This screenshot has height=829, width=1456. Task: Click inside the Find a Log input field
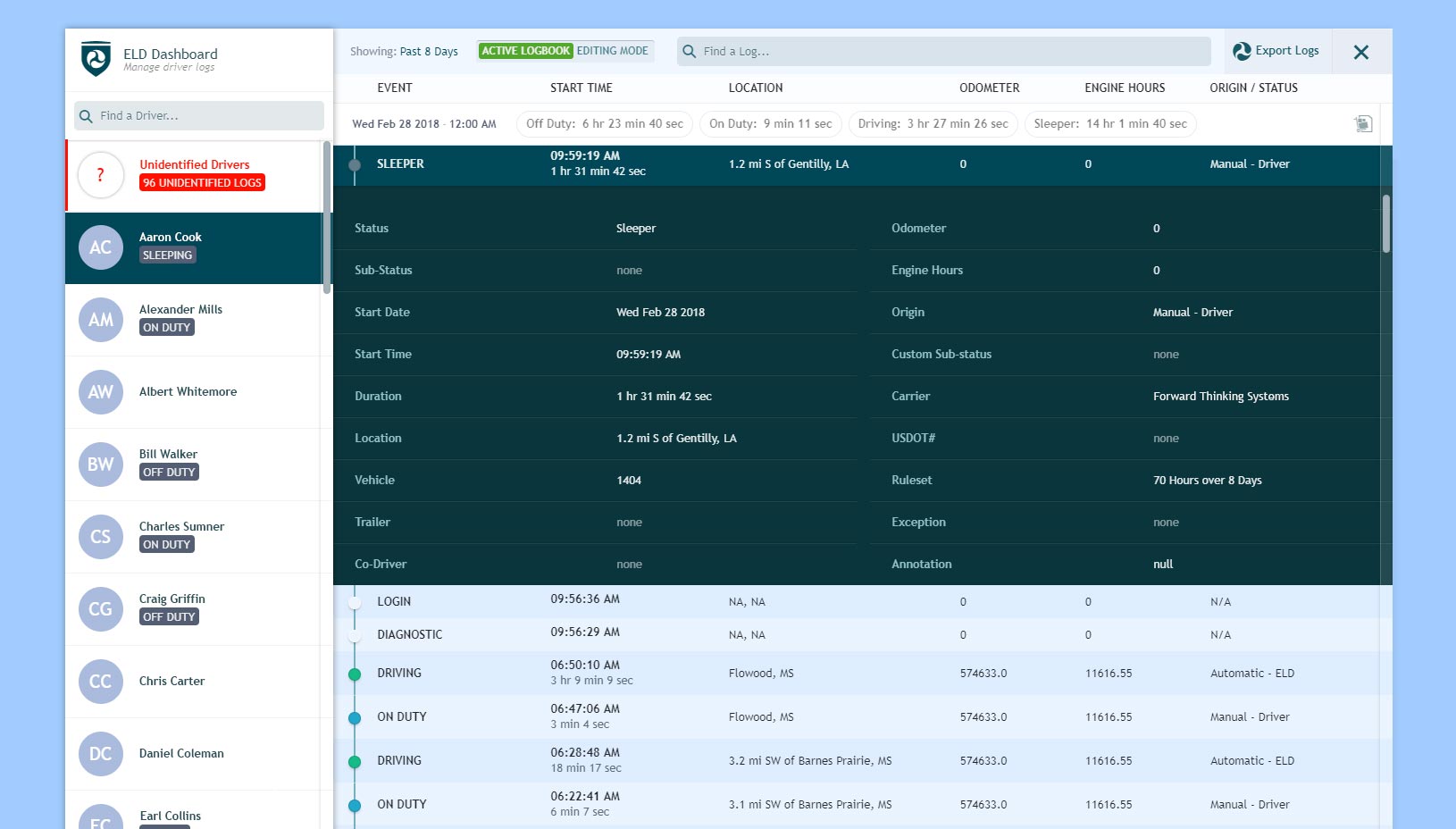point(893,52)
